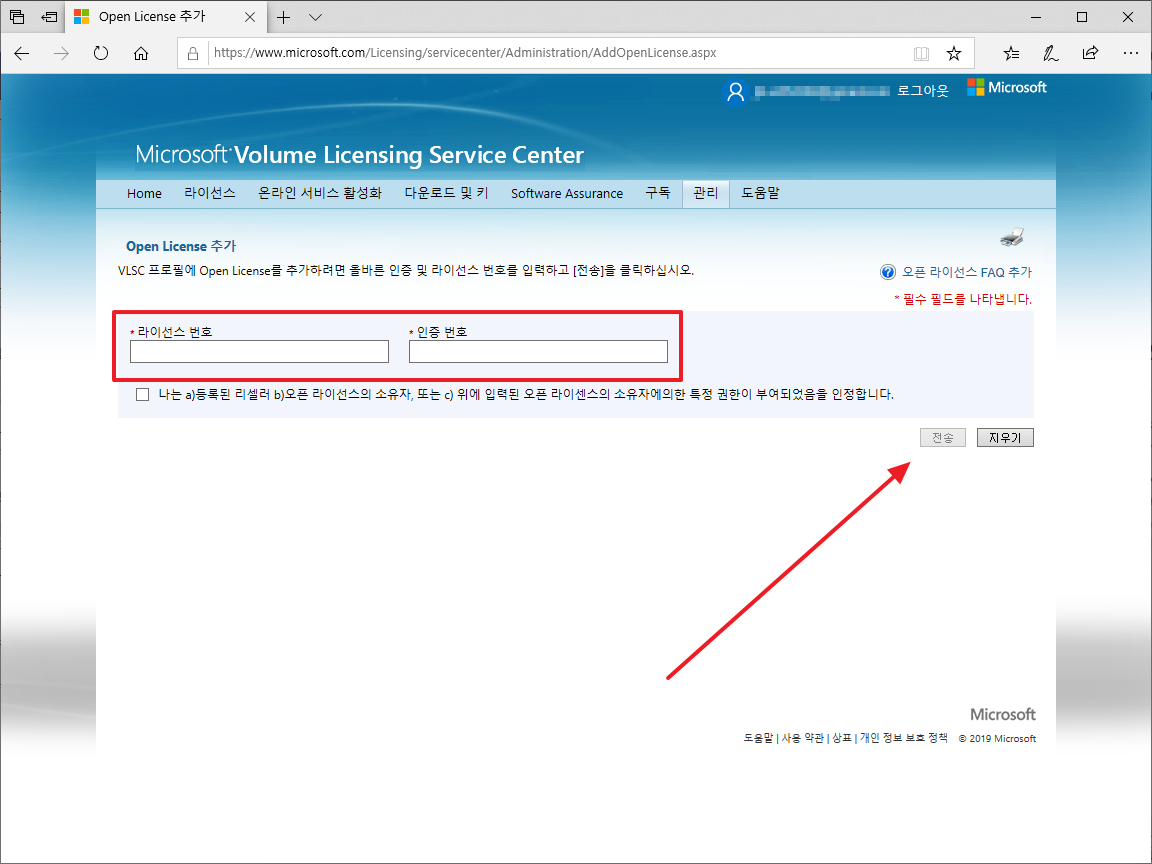Add page to favorites with star icon
Viewport: 1152px width, 864px height.
point(954,53)
